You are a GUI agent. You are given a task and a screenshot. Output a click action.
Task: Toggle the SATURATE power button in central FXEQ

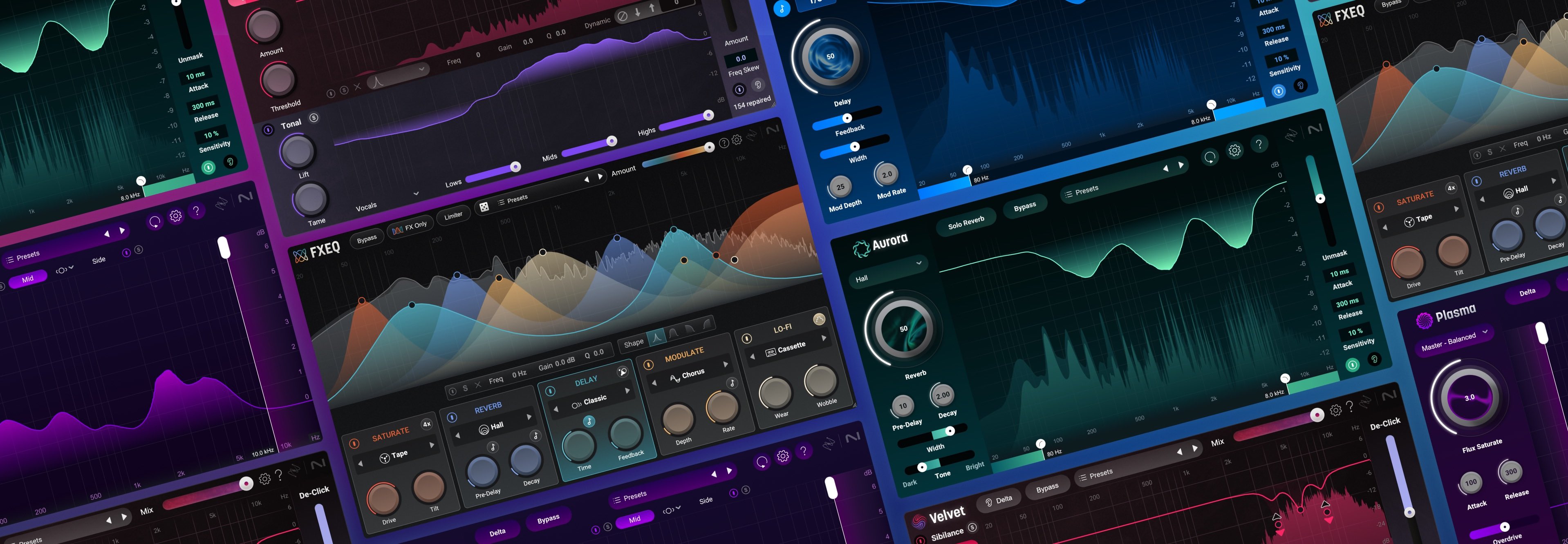[x=354, y=444]
